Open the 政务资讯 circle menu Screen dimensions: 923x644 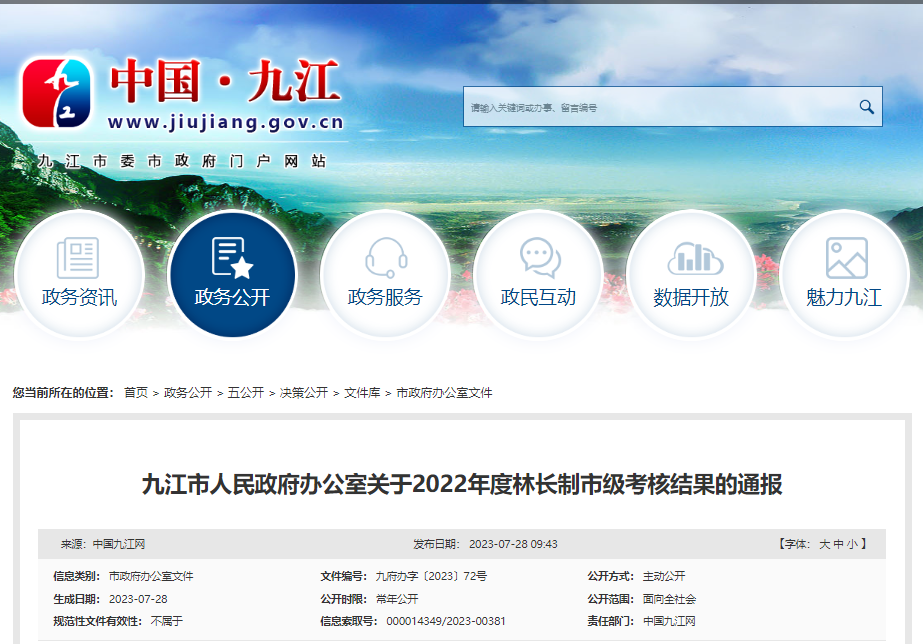click(x=79, y=274)
